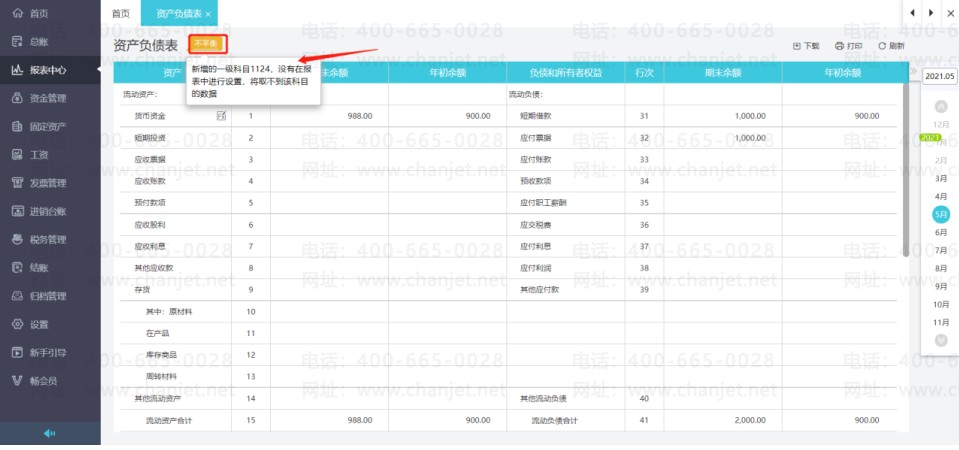Click 988.00 in 货币资金 row
Screen dimensions: 959x450
360,116
